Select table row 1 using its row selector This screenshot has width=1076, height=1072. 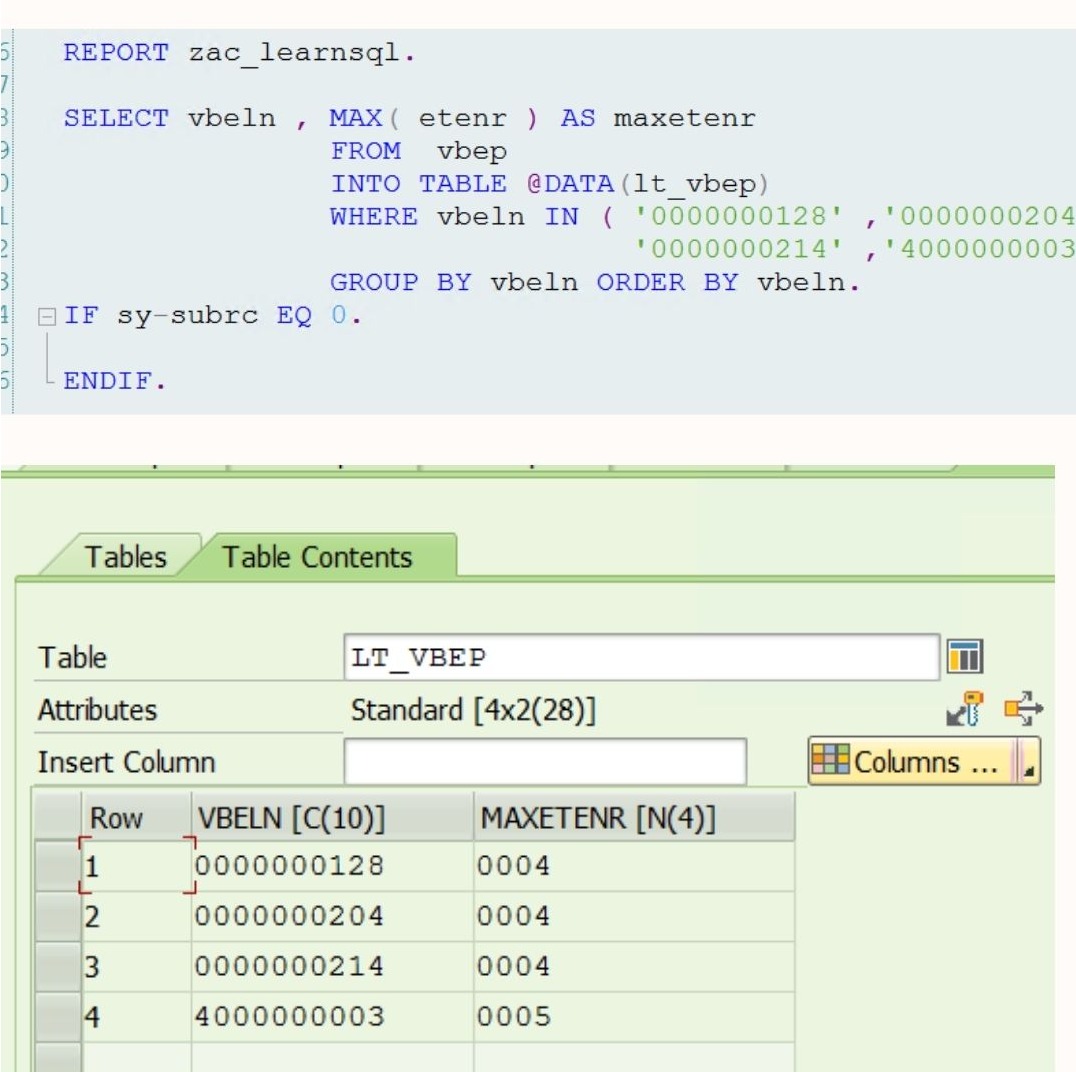pos(56,866)
